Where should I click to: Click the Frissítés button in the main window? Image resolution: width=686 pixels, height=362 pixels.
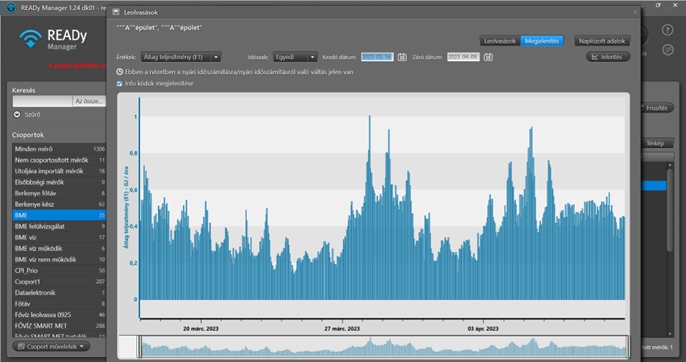[657, 108]
